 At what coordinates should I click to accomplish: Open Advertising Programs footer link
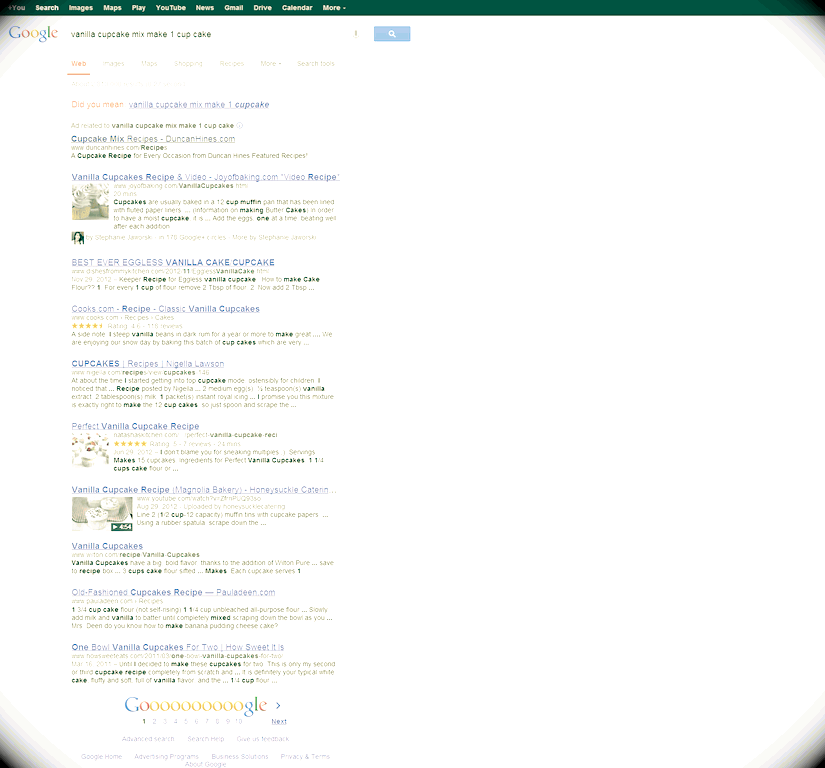coord(166,757)
